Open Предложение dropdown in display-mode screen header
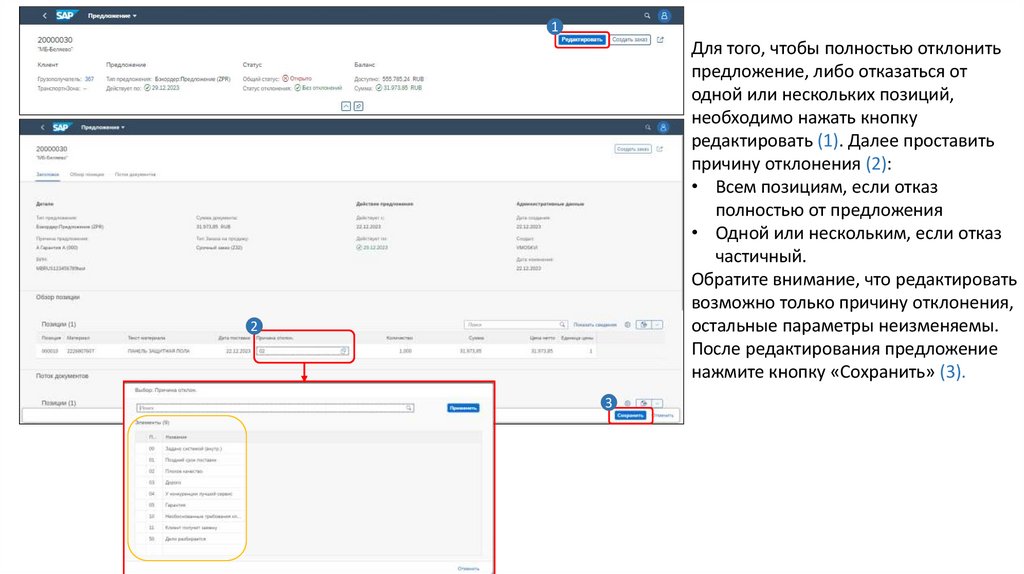This screenshot has height=574, width=1024. [x=112, y=16]
